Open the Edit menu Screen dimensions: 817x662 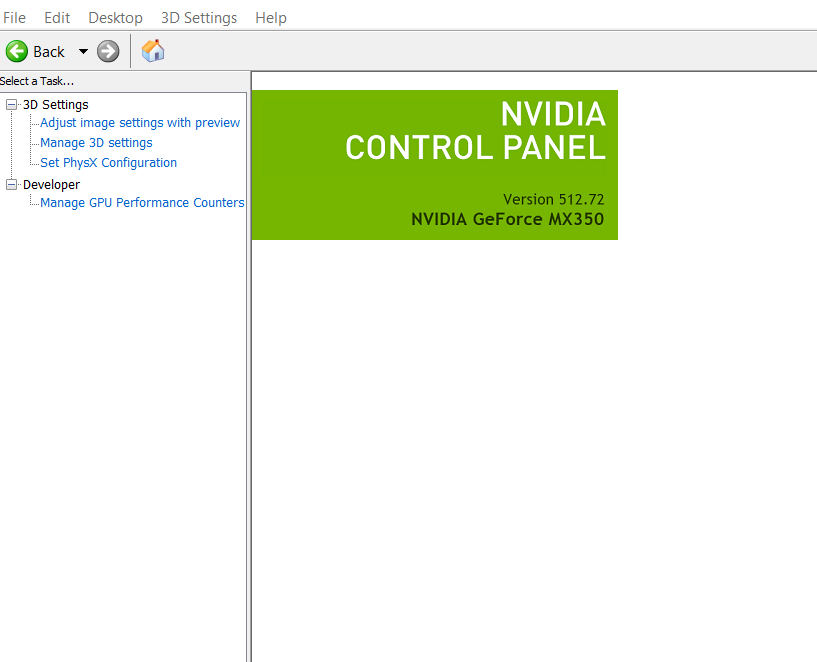(57, 18)
